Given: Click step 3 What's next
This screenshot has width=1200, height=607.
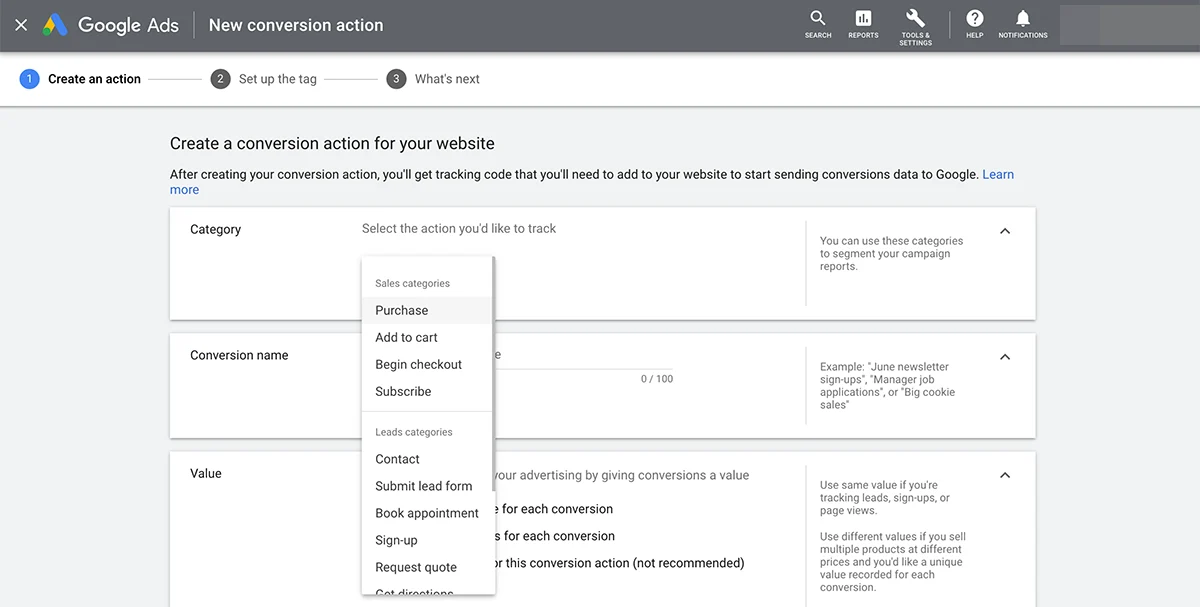Looking at the screenshot, I should [433, 79].
